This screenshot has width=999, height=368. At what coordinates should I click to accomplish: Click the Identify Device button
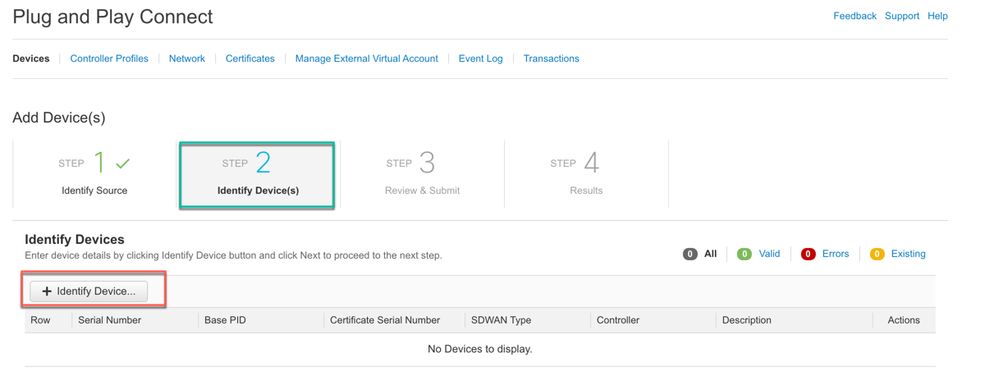coord(89,291)
